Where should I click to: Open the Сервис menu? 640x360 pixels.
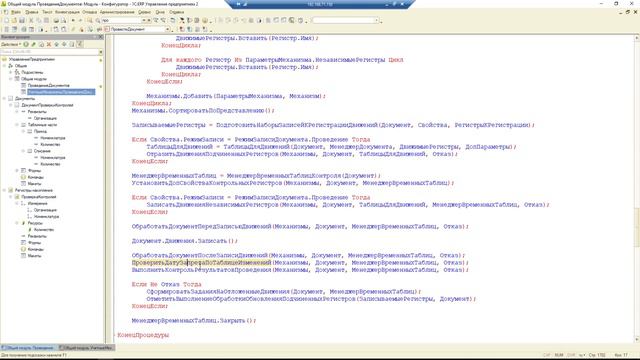point(144,12)
